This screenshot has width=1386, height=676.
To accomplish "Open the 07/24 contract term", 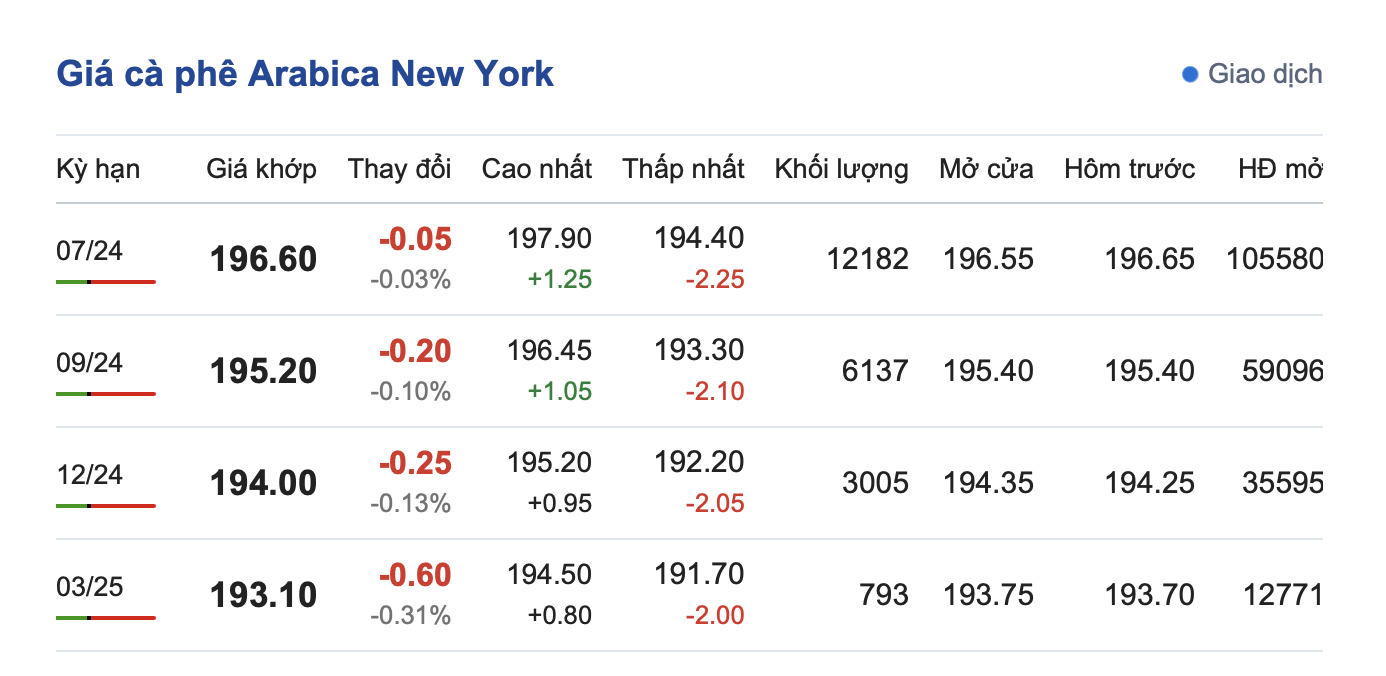I will [x=90, y=250].
